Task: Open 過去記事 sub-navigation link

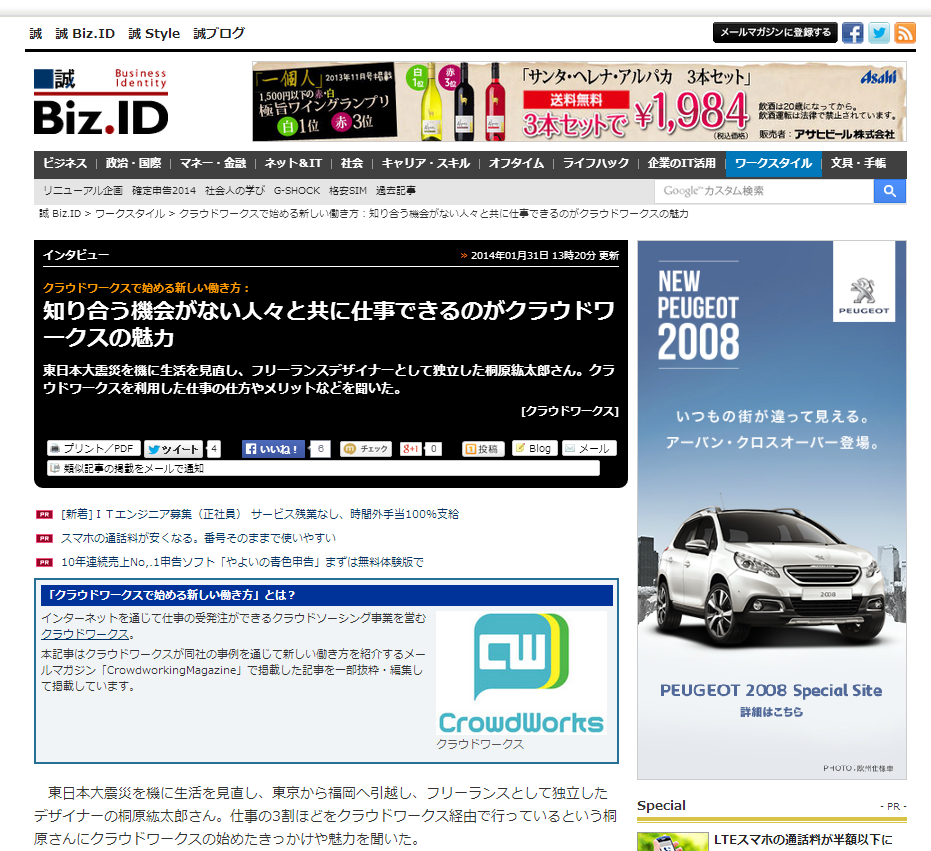Action: click(395, 191)
